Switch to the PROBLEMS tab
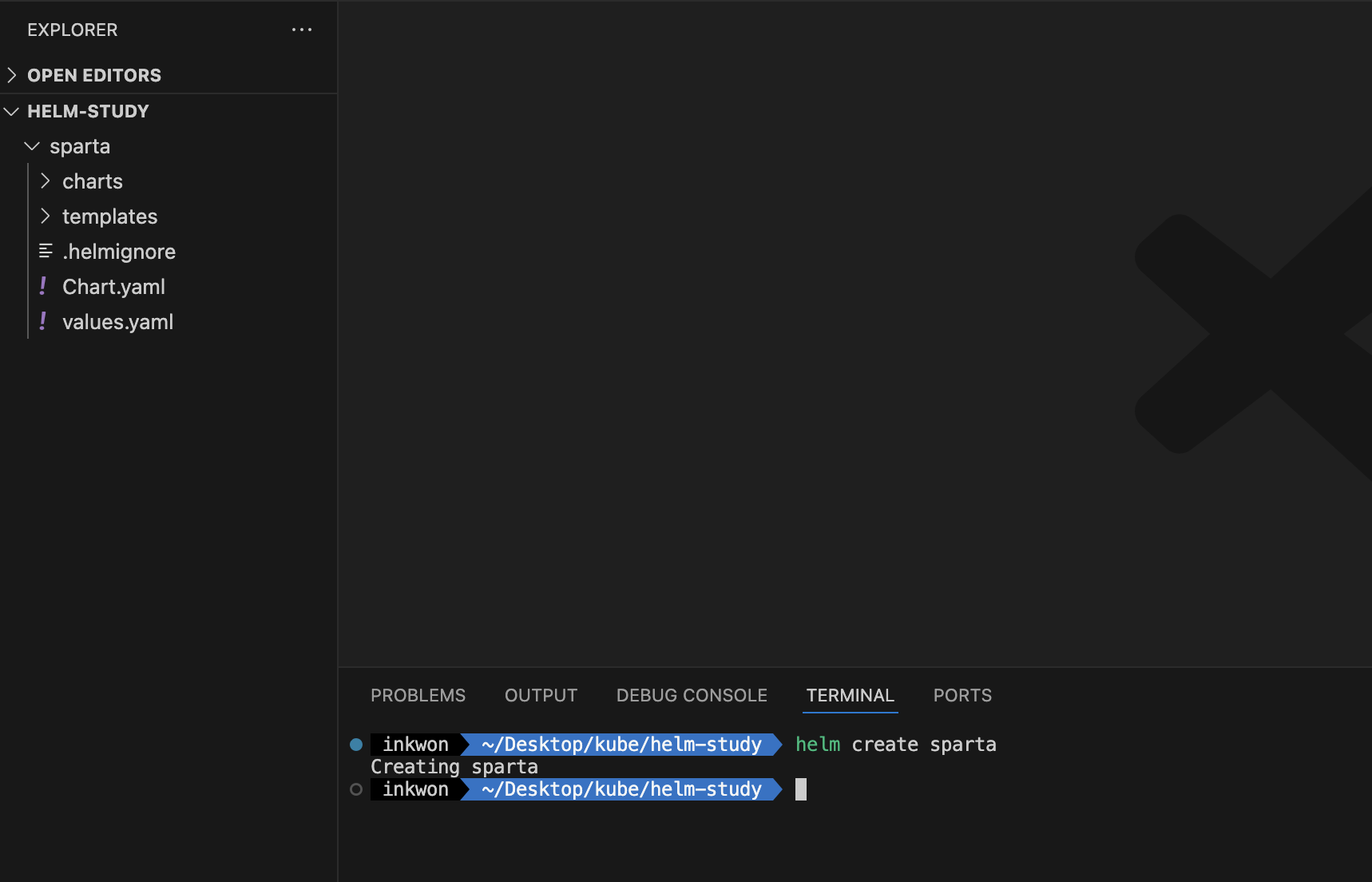Viewport: 1372px width, 882px height. click(418, 696)
